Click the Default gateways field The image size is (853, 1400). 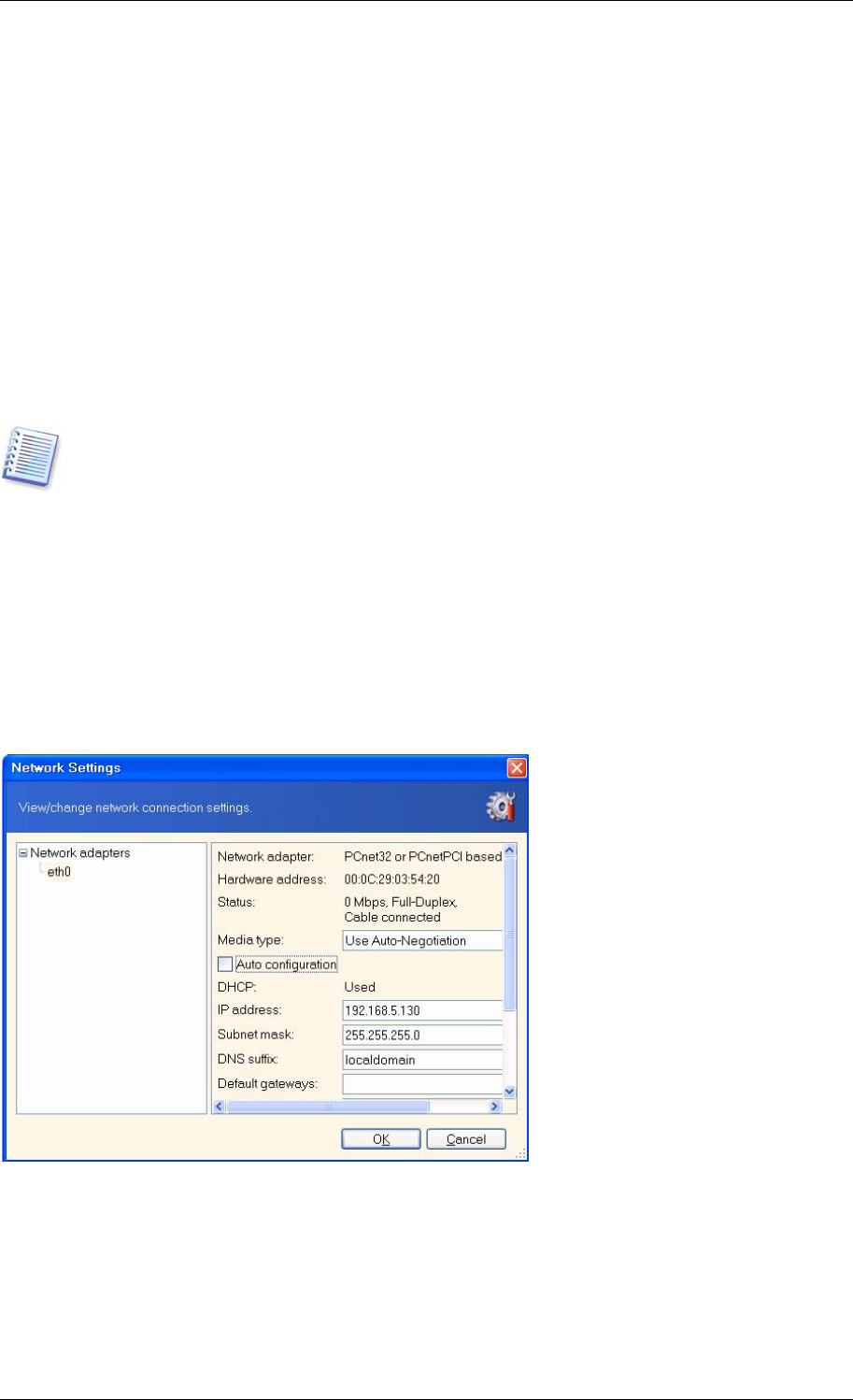[423, 1084]
